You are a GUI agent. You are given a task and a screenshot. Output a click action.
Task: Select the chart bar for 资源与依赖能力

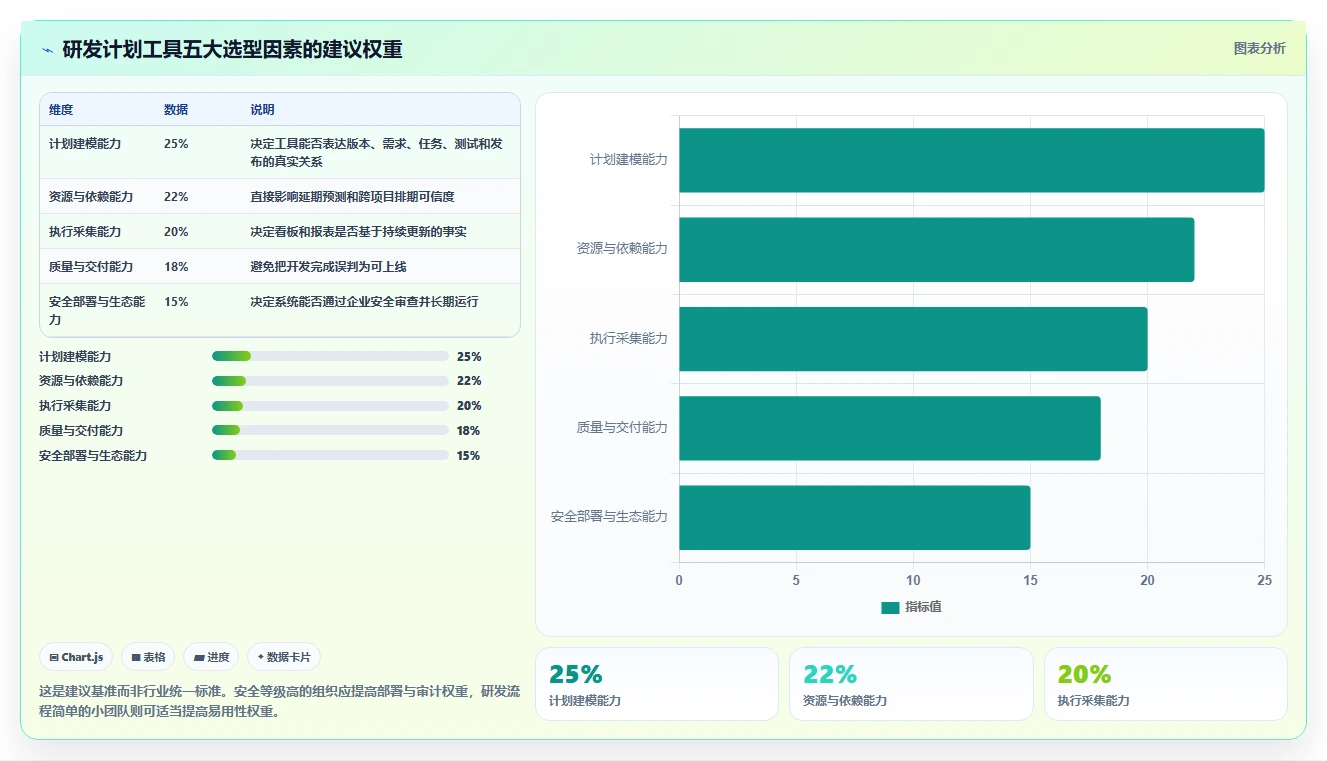(936, 249)
